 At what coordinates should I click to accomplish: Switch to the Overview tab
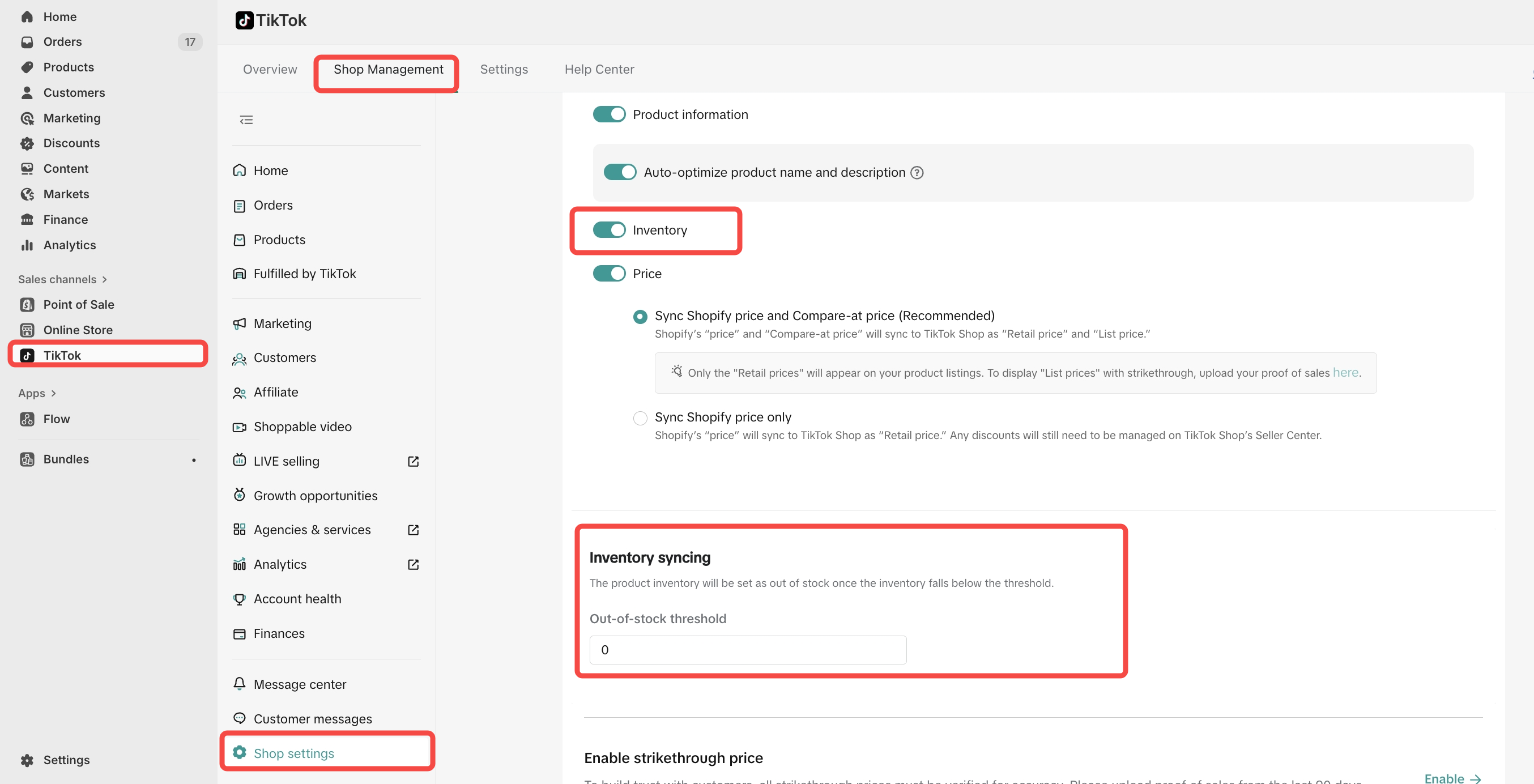pos(270,69)
